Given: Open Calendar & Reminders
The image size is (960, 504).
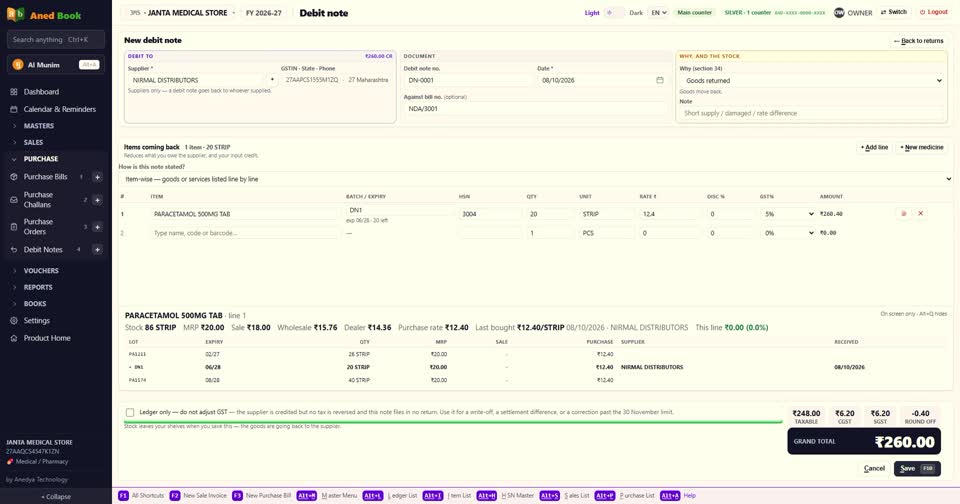Looking at the screenshot, I should coord(59,109).
